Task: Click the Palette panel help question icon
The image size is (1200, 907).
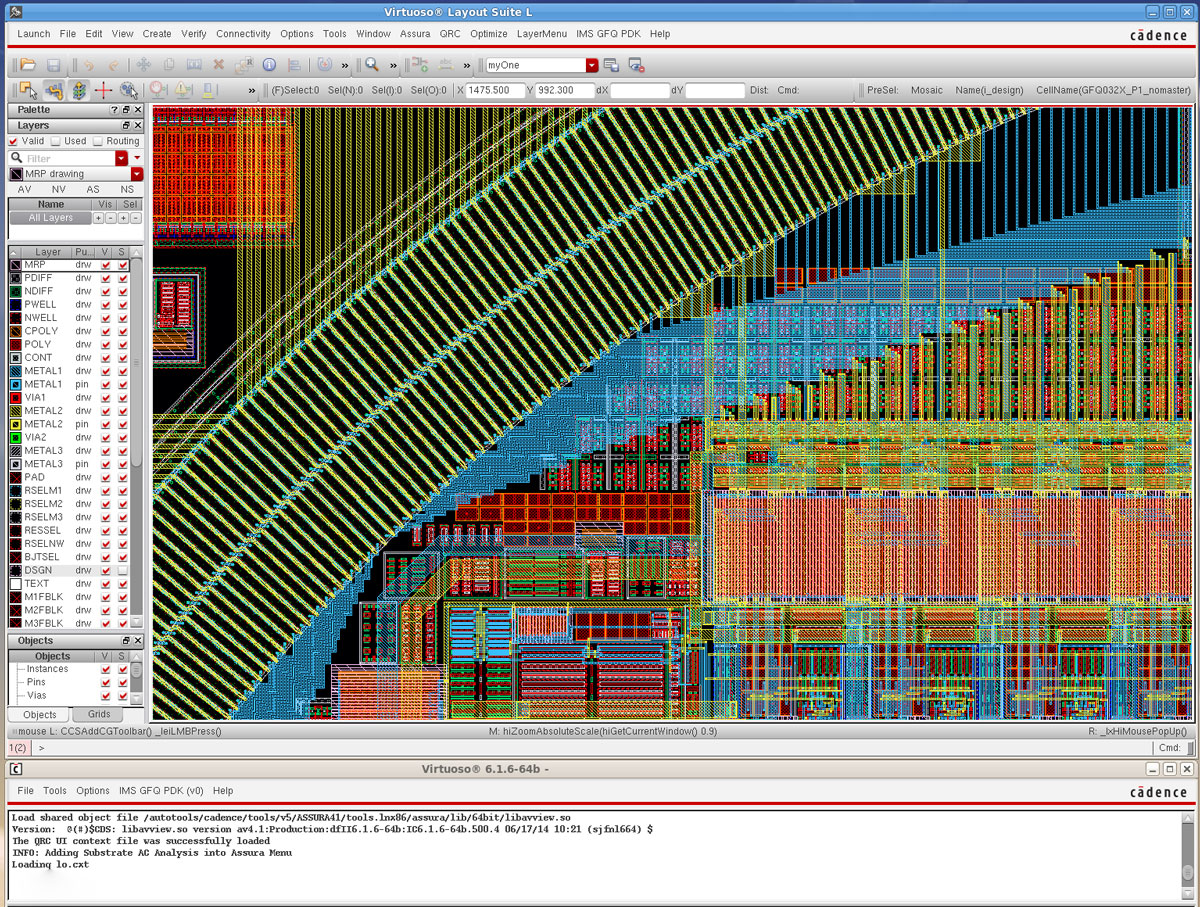Action: (115, 110)
